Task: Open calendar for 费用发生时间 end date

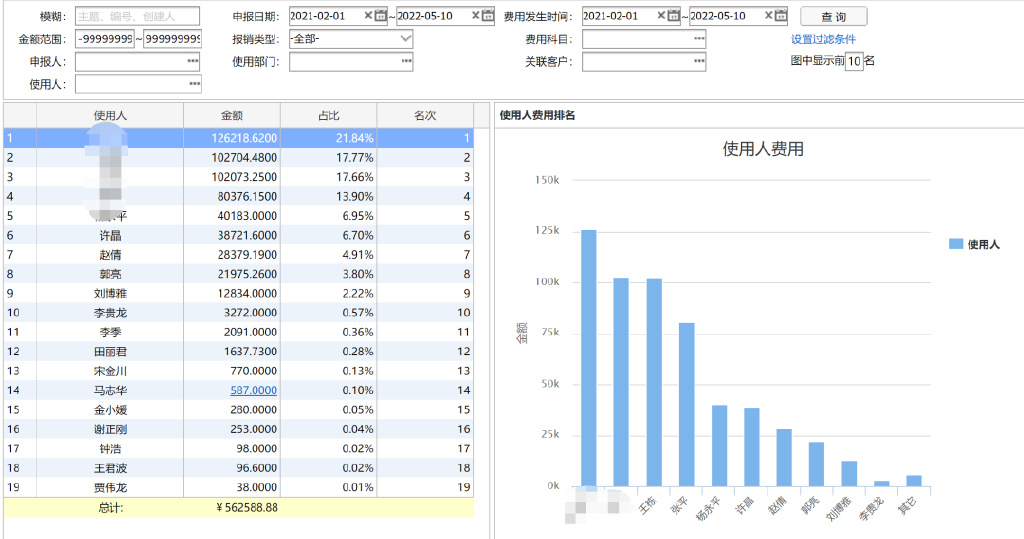Action: click(x=780, y=16)
